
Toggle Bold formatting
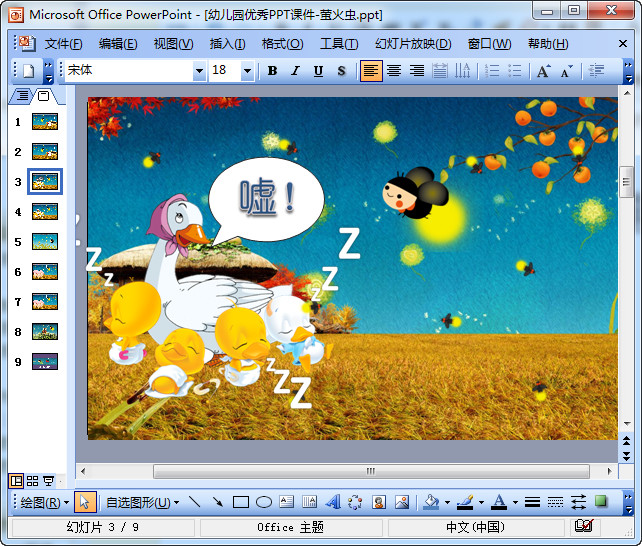click(272, 71)
